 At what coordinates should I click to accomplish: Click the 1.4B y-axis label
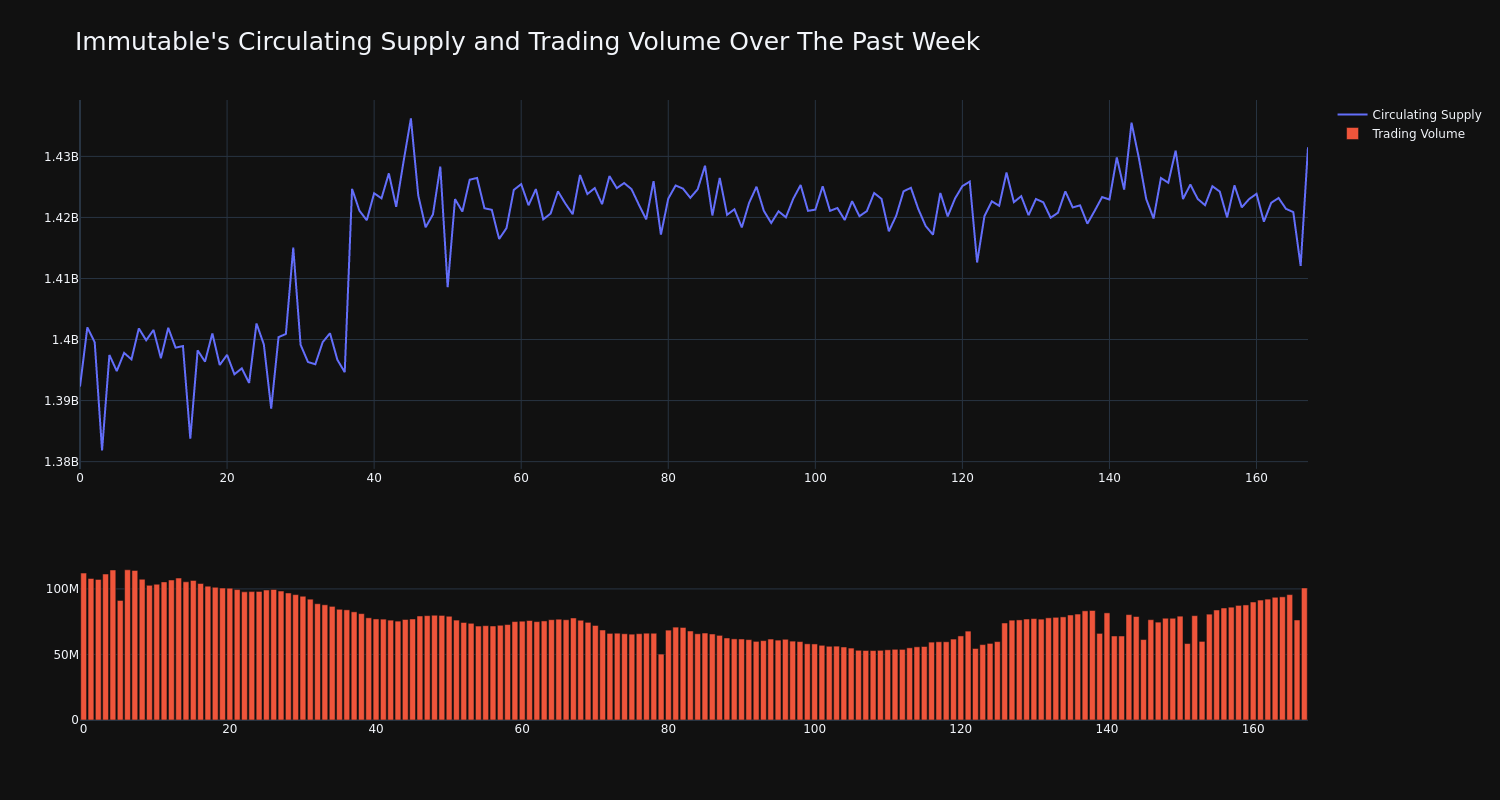coord(65,340)
